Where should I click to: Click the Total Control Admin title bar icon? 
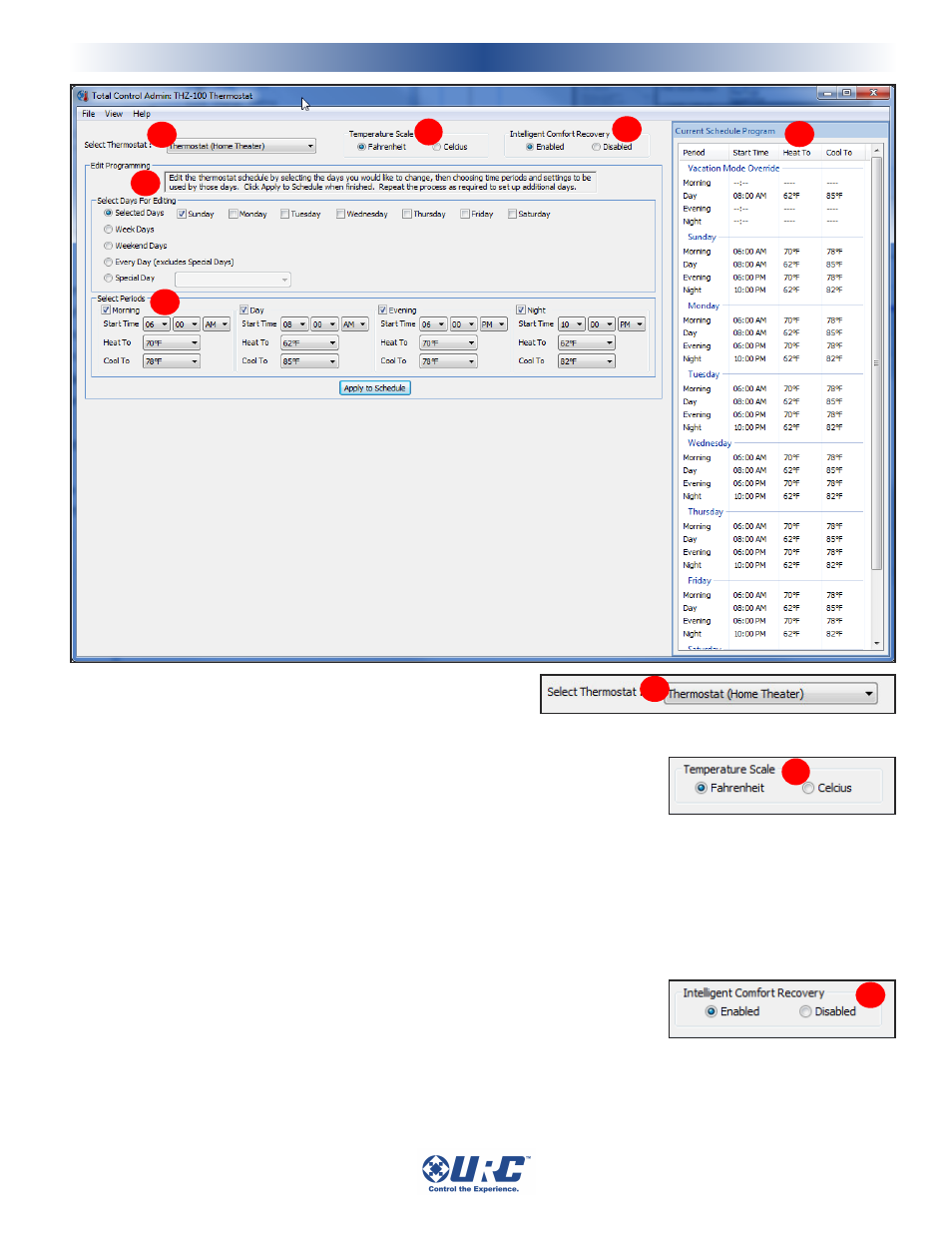[x=83, y=96]
